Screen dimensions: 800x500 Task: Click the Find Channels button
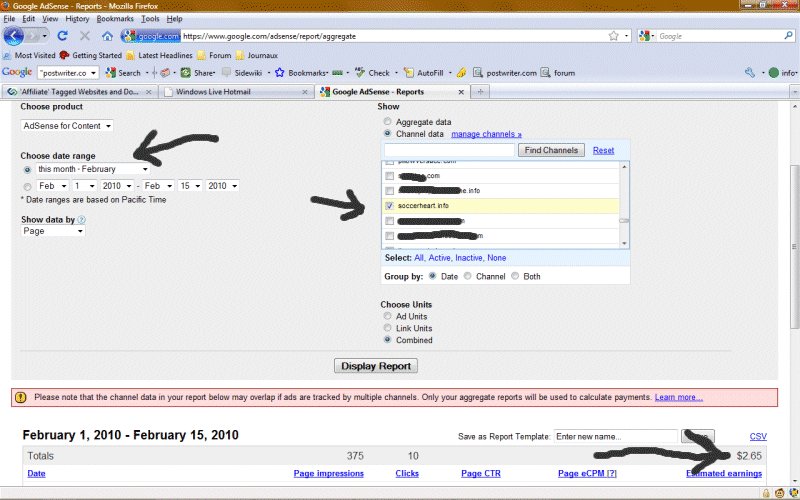(551, 150)
